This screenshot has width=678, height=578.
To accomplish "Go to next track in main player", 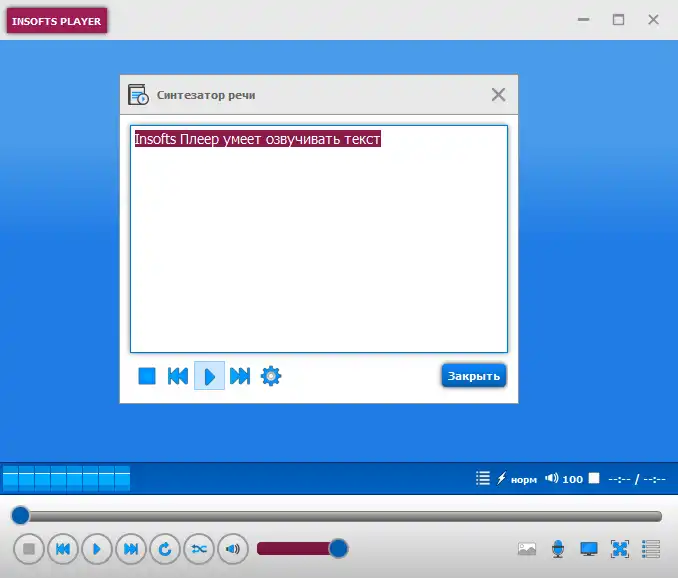I will point(131,549).
